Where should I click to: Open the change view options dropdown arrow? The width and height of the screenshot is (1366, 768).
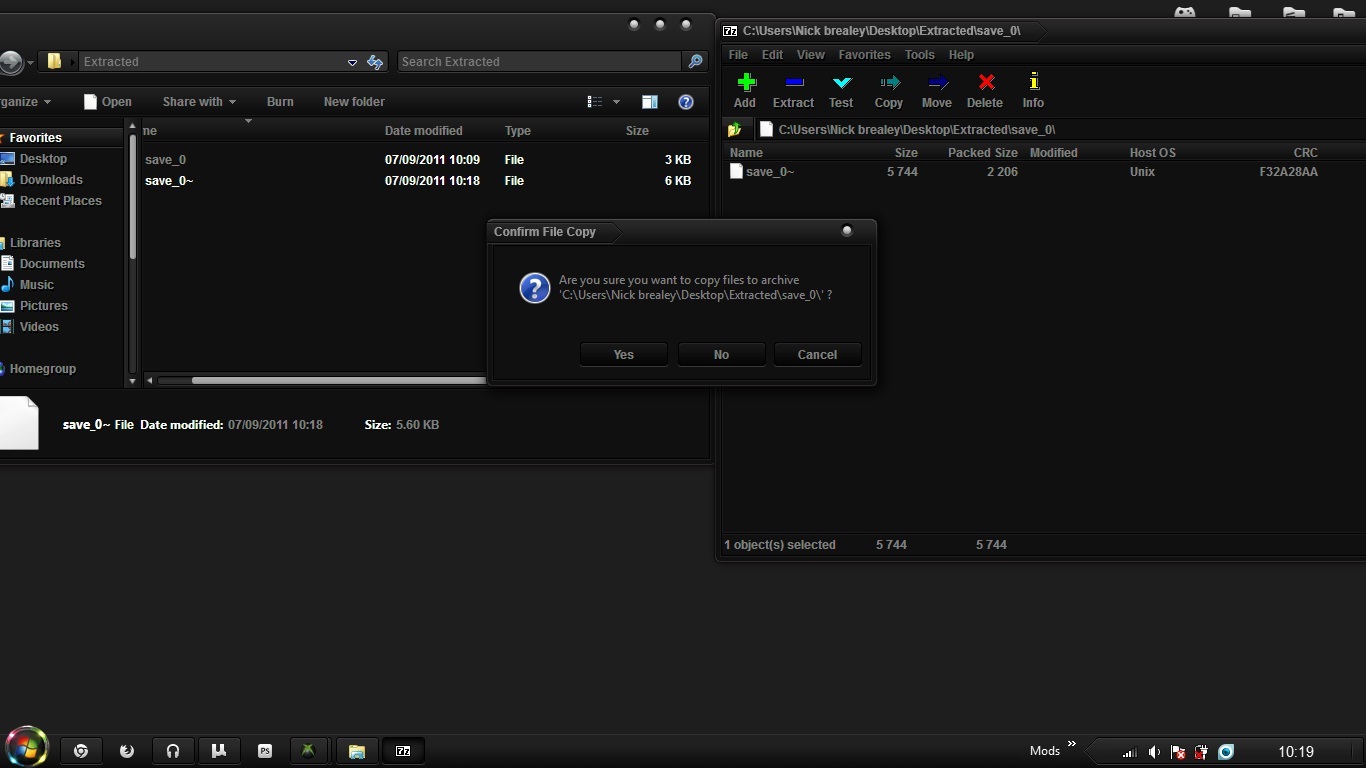616,102
